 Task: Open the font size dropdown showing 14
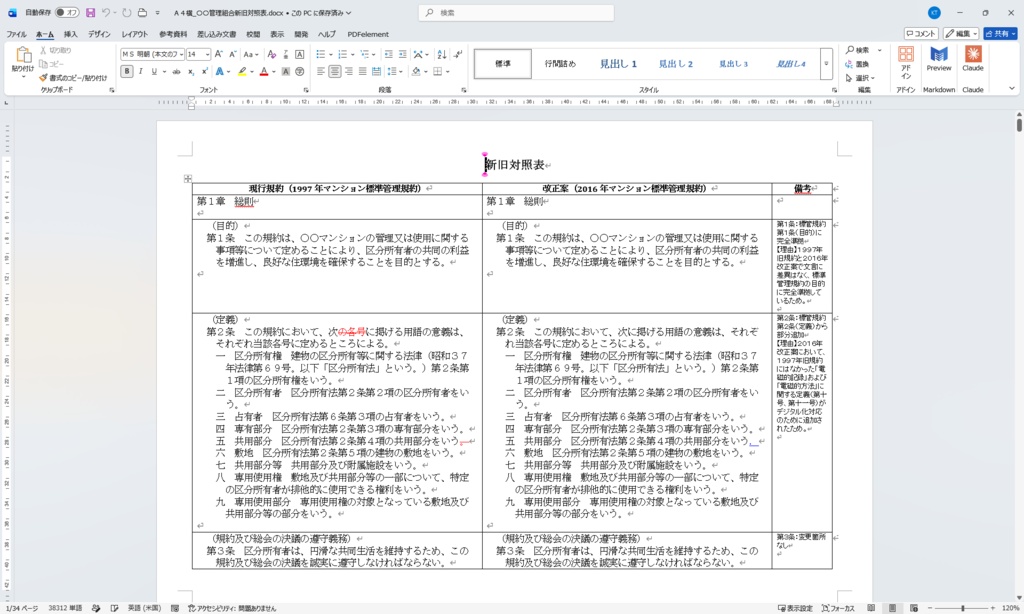(x=208, y=54)
